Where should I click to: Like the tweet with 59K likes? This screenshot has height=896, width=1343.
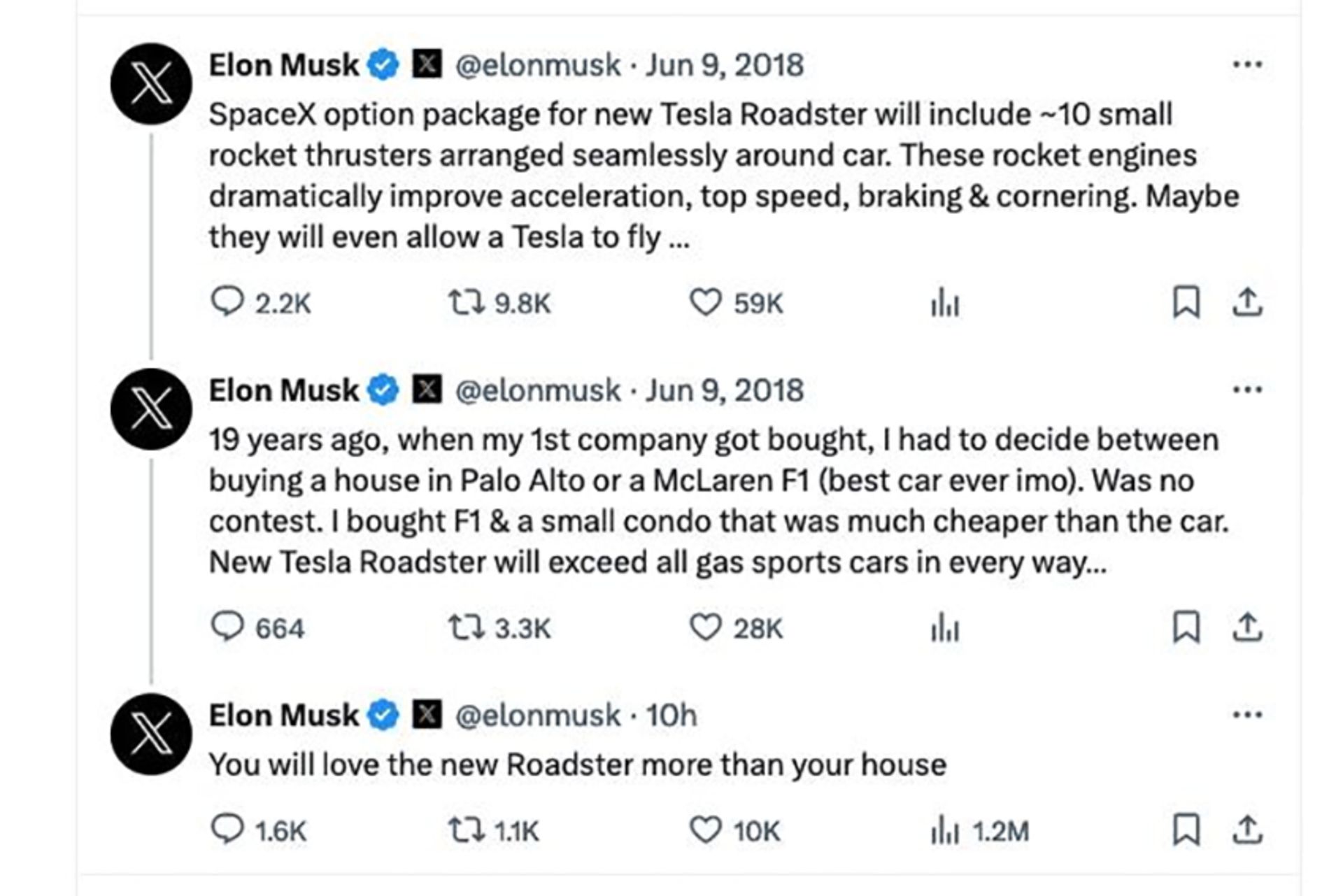pos(705,303)
